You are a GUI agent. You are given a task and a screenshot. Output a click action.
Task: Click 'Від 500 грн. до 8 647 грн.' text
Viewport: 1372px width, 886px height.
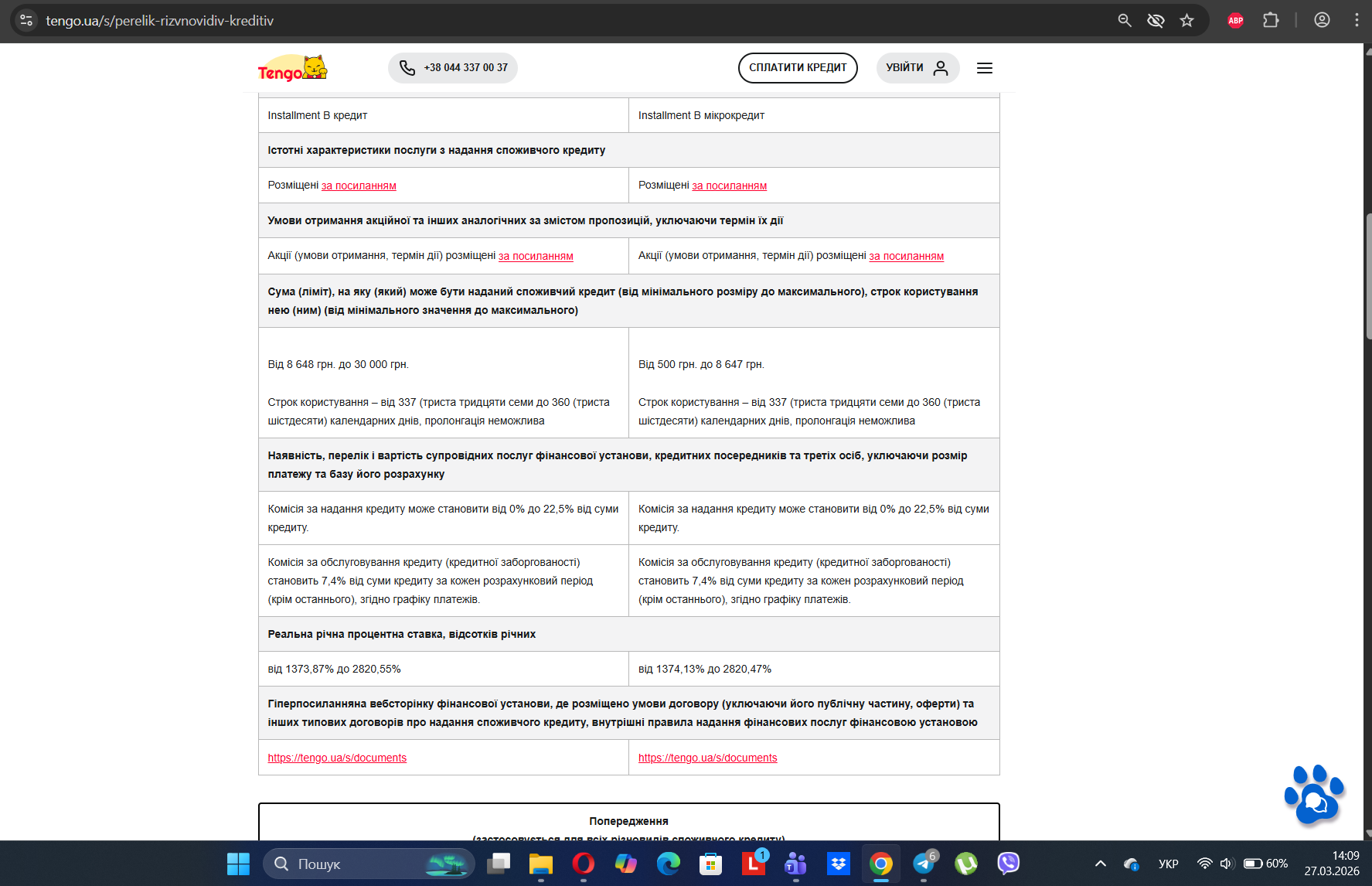point(701,364)
